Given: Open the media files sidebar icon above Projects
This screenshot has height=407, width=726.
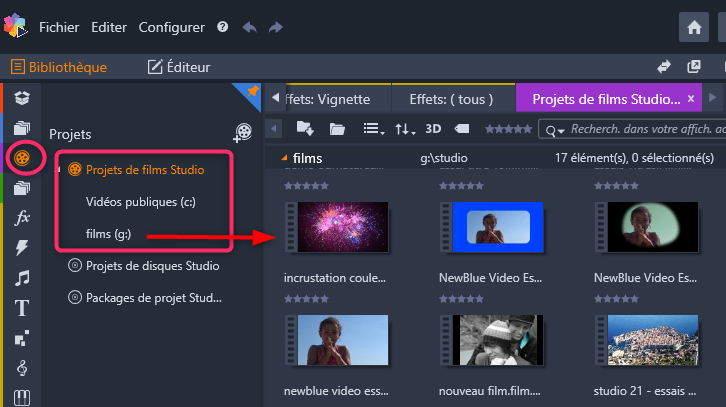Looking at the screenshot, I should pyautogui.click(x=22, y=127).
